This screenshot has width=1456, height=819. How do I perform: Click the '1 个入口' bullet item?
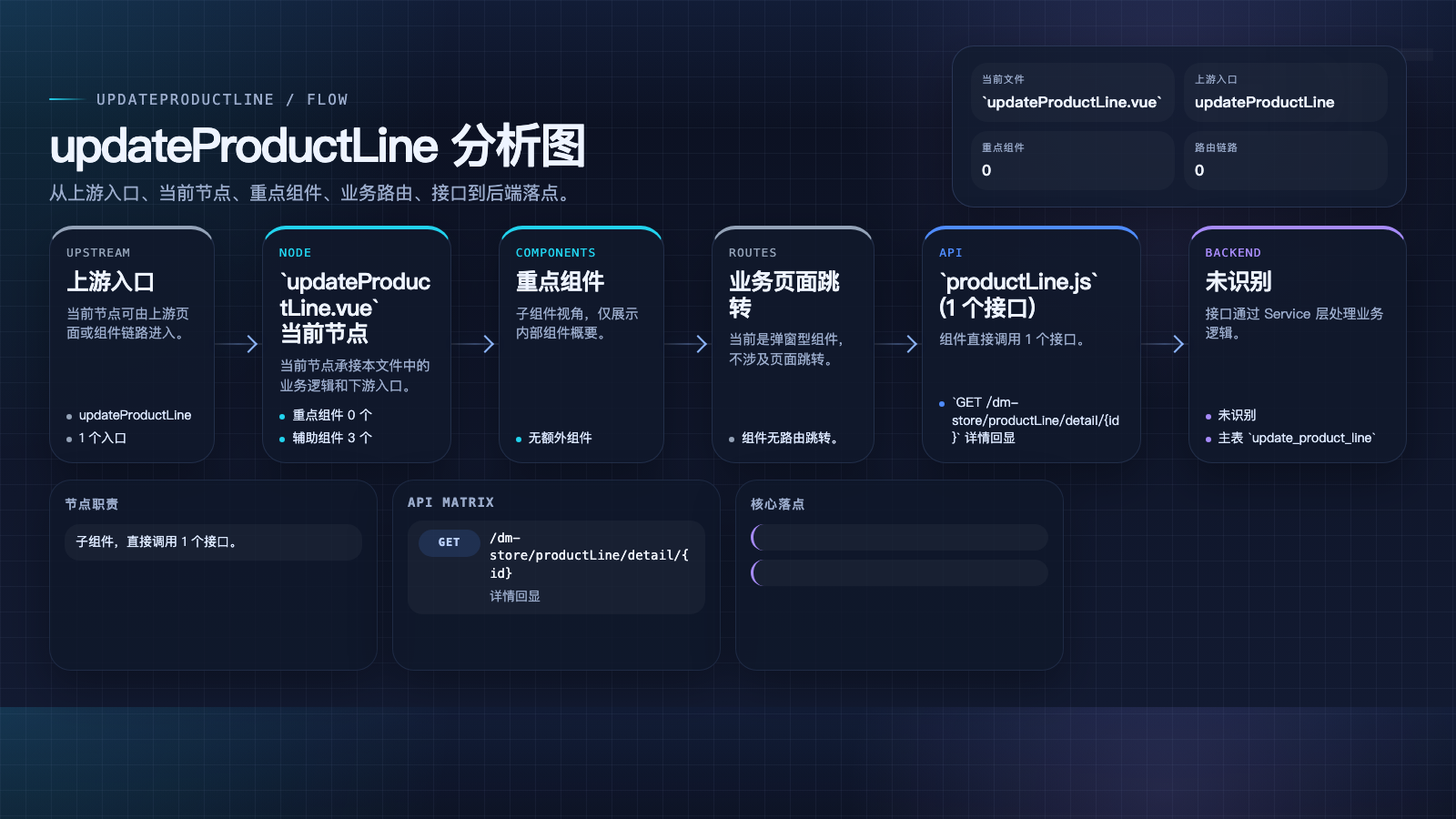click(102, 438)
